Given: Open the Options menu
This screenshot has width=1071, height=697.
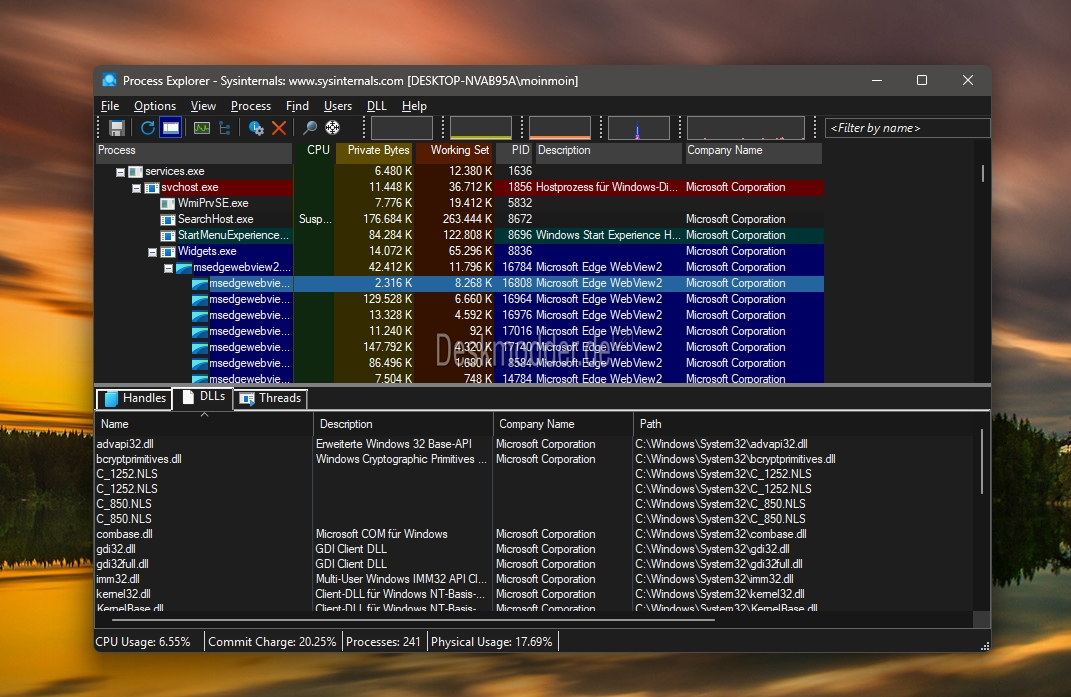Looking at the screenshot, I should (x=155, y=106).
